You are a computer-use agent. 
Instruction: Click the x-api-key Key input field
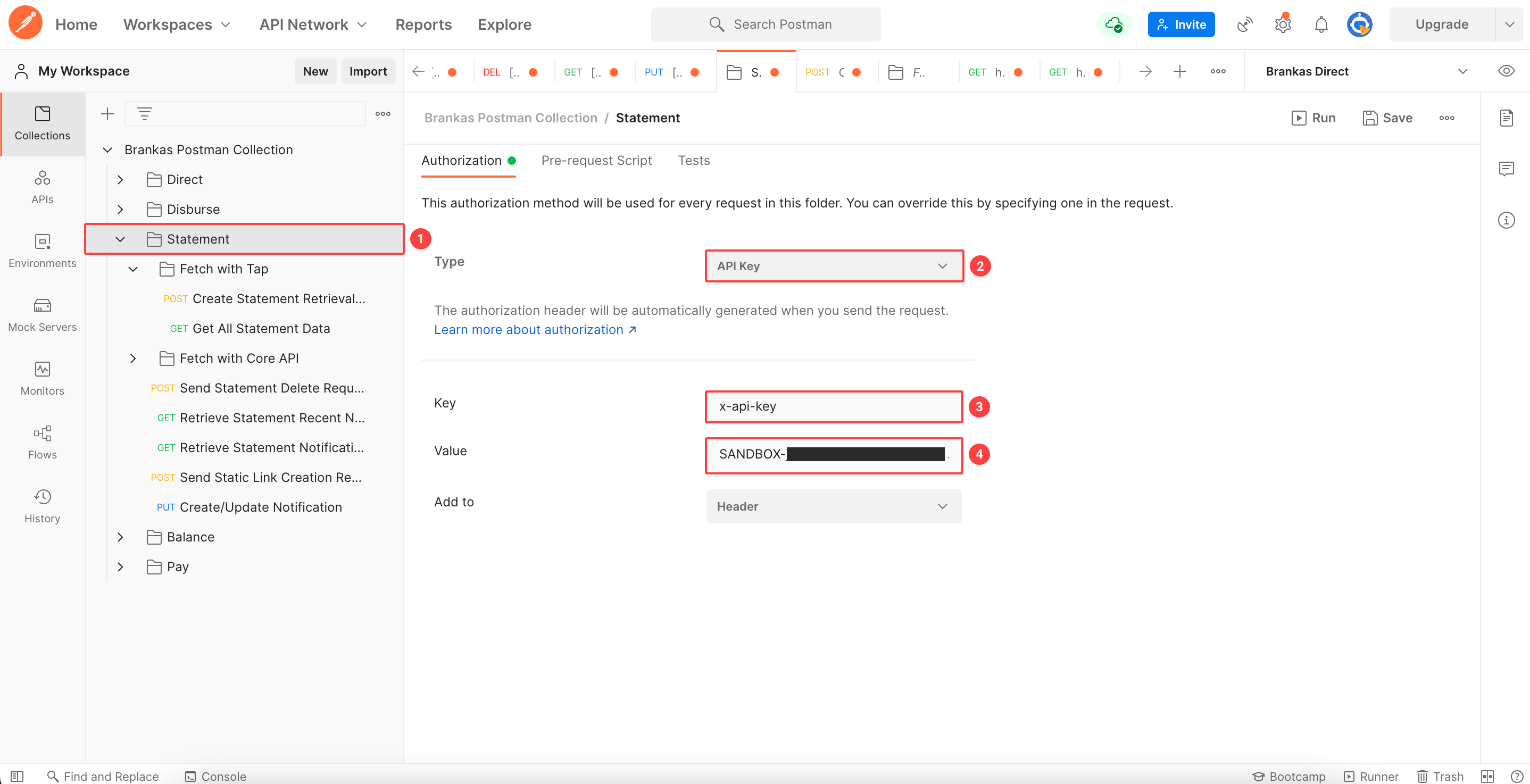(x=833, y=406)
